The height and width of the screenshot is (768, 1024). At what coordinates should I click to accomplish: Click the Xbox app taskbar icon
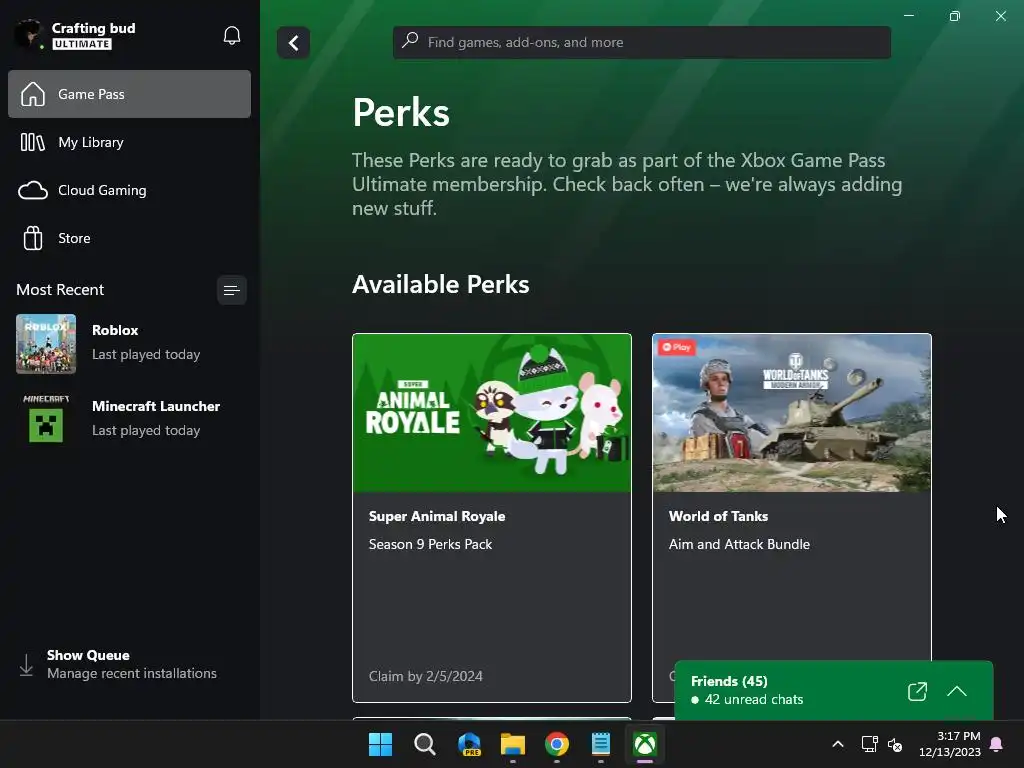pos(645,744)
